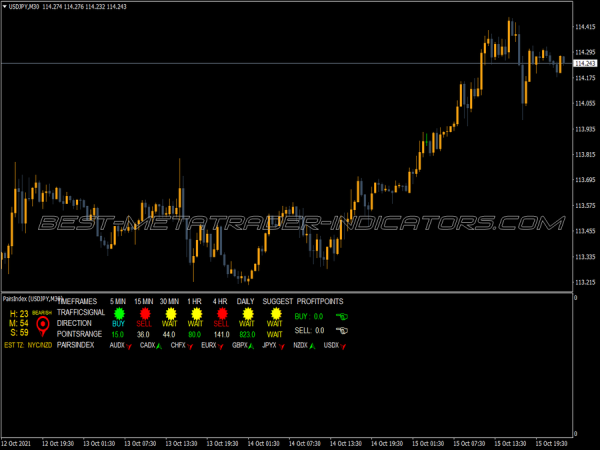Click the S: 59 timer seconds
Image resolution: width=600 pixels, height=450 pixels.
[19, 333]
